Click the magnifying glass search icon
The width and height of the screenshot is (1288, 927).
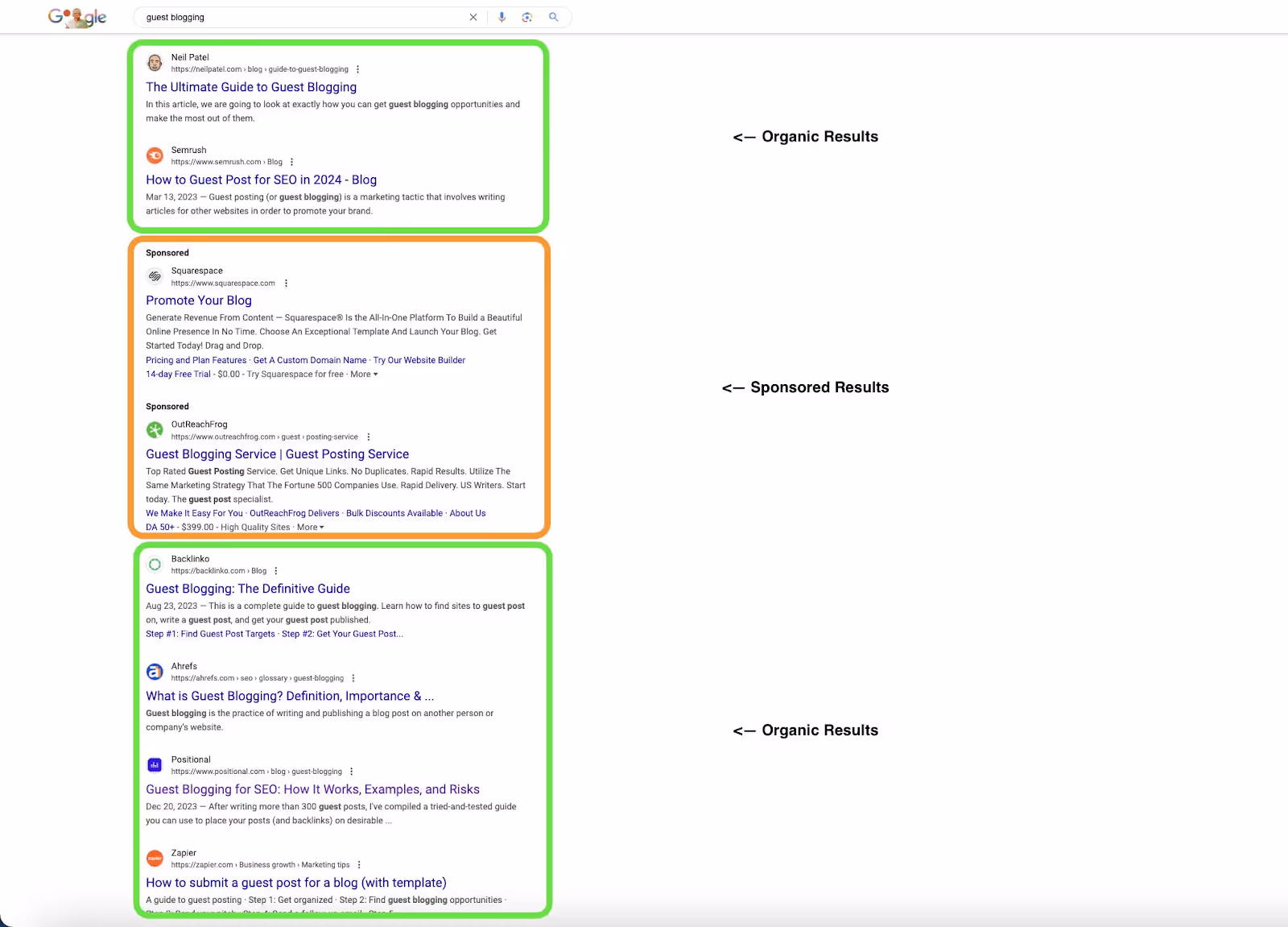[x=554, y=17]
